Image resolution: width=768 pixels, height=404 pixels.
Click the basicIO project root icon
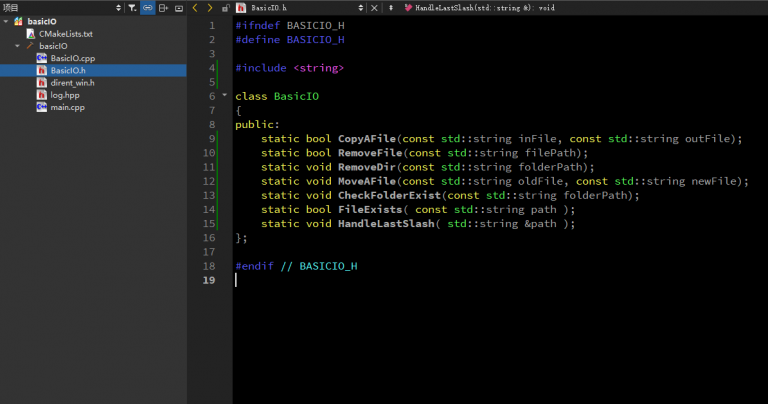19,21
